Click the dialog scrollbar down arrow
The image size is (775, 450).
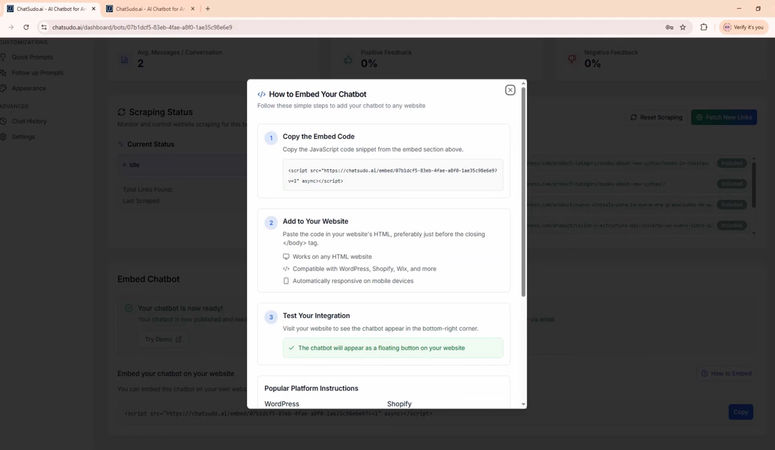click(x=523, y=405)
